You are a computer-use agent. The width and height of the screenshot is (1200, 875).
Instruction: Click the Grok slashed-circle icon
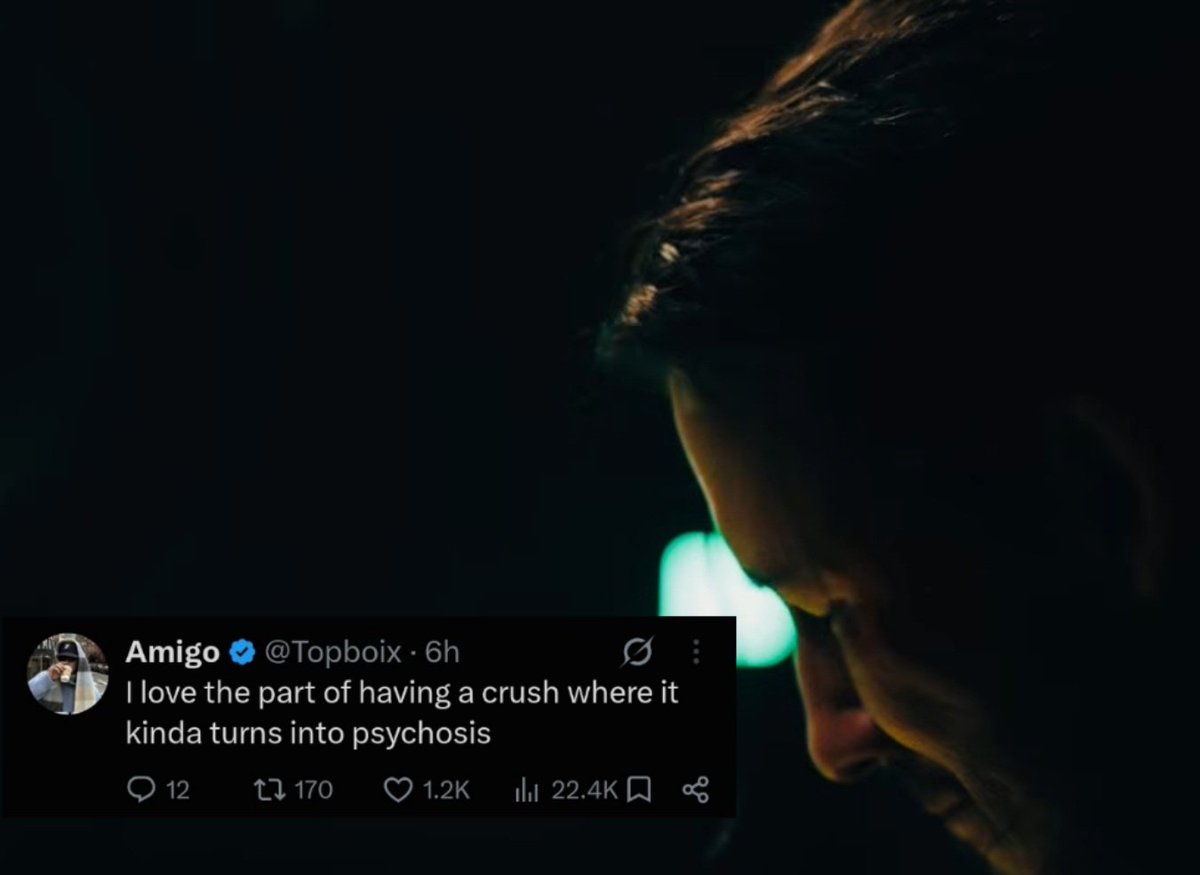[635, 653]
